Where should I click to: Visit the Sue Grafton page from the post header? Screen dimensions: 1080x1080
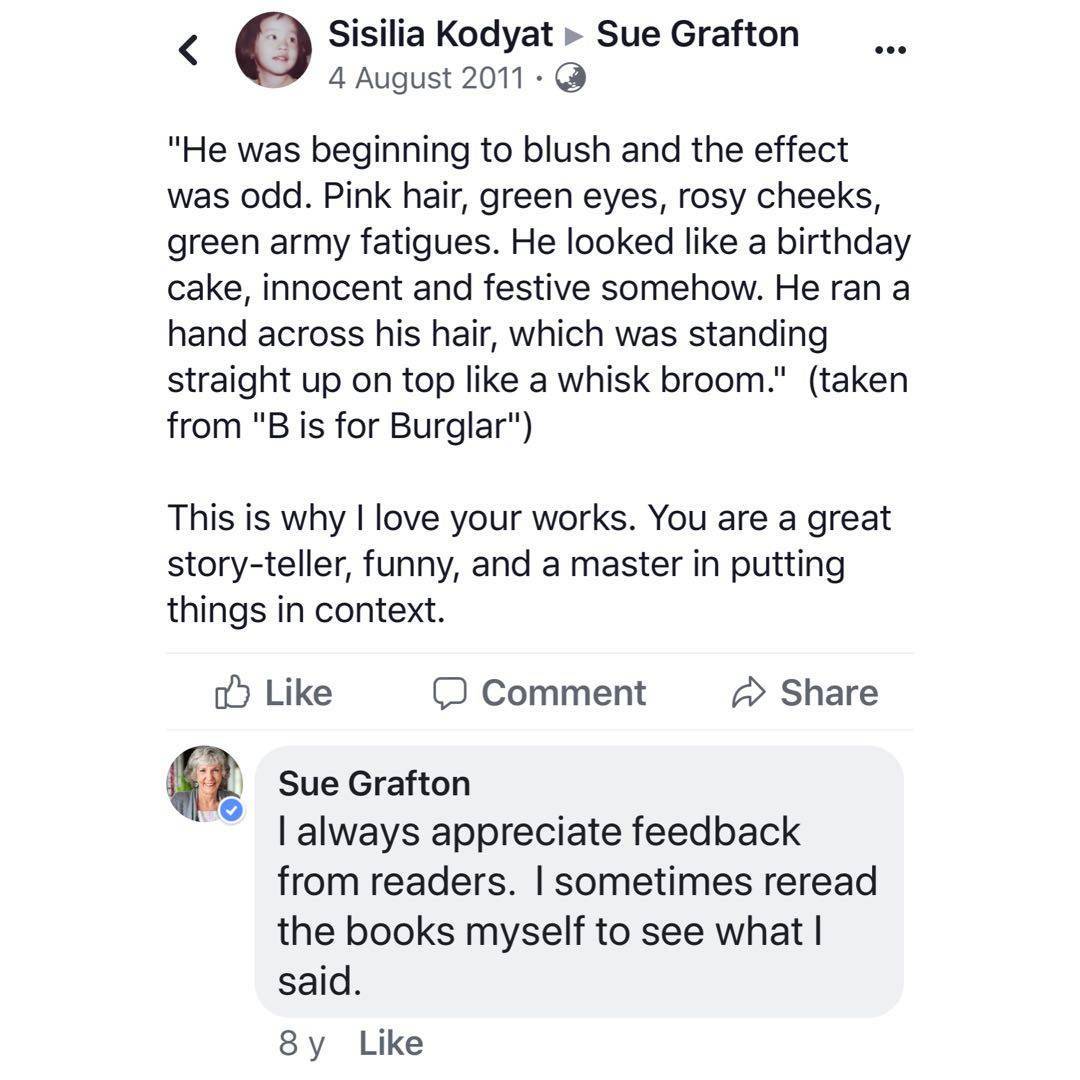tap(697, 34)
